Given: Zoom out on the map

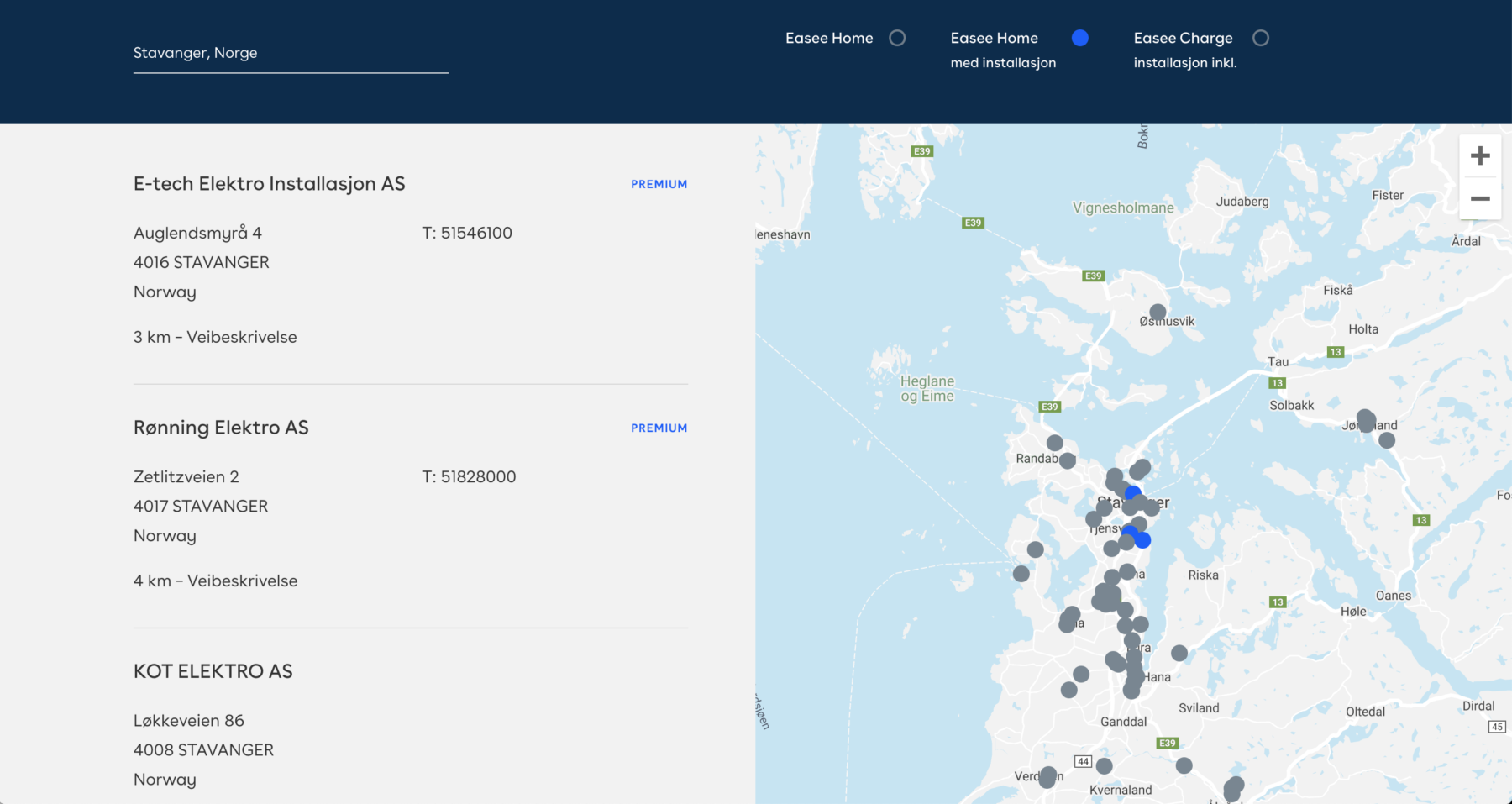Looking at the screenshot, I should point(1480,199).
